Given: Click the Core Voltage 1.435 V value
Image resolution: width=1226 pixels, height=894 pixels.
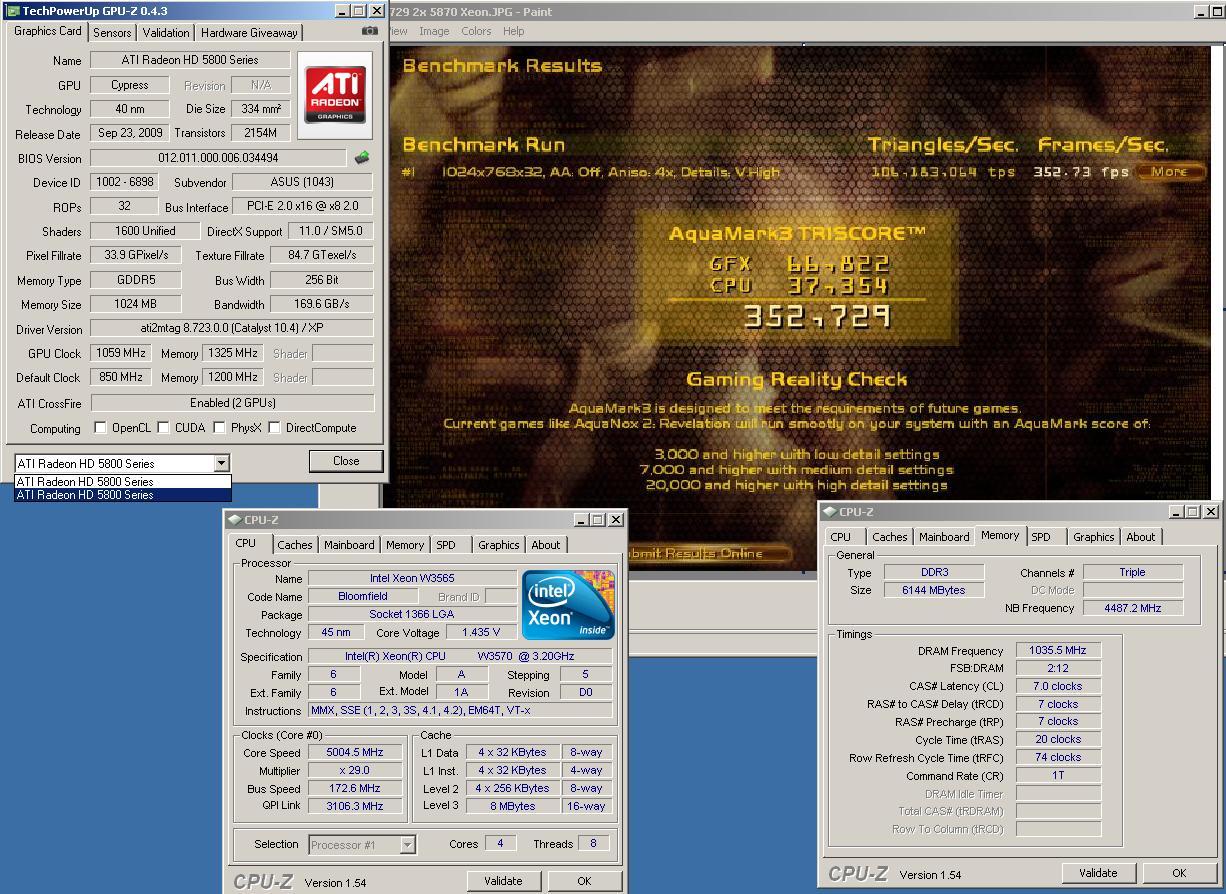Looking at the screenshot, I should (x=481, y=633).
